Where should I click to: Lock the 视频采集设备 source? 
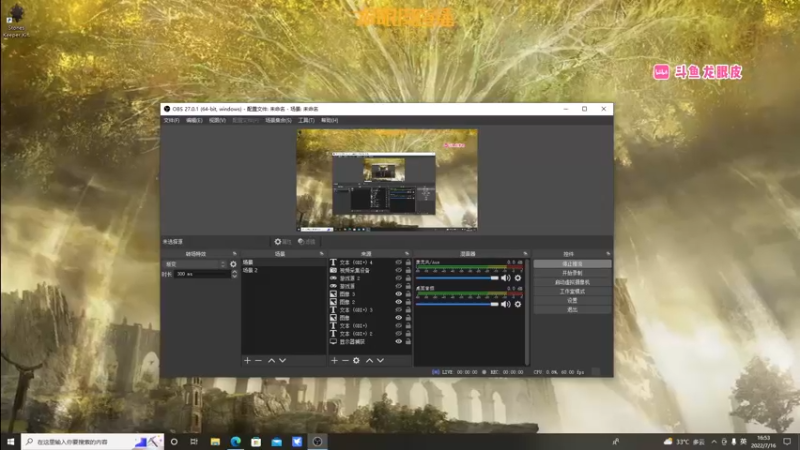(408, 270)
